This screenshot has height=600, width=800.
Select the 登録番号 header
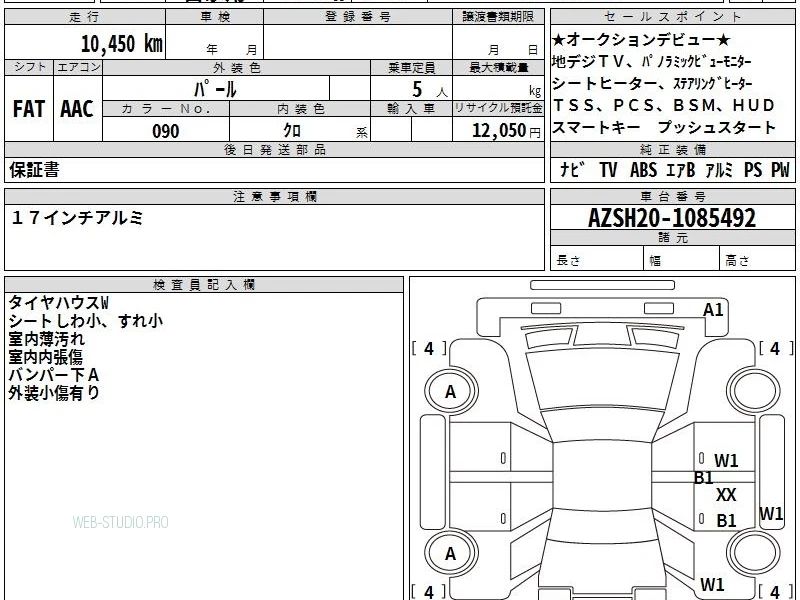coord(358,17)
